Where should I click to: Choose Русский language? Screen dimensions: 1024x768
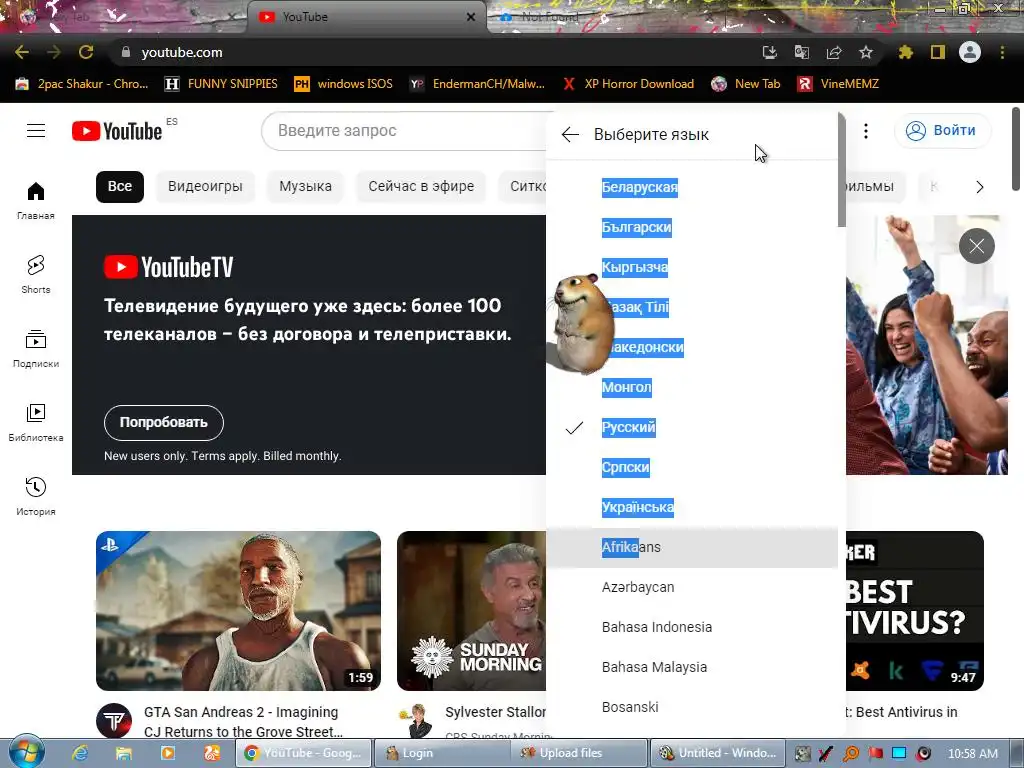tap(692, 427)
